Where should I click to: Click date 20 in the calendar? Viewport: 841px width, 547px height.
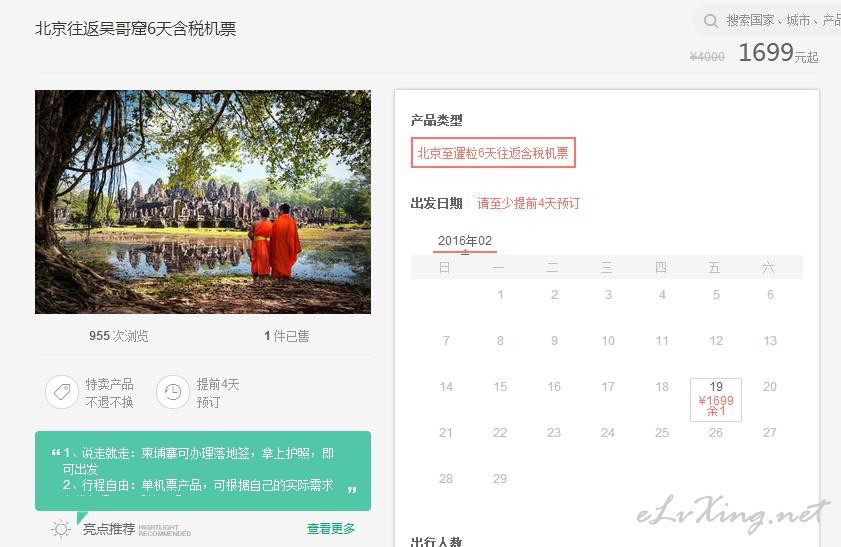tap(770, 387)
